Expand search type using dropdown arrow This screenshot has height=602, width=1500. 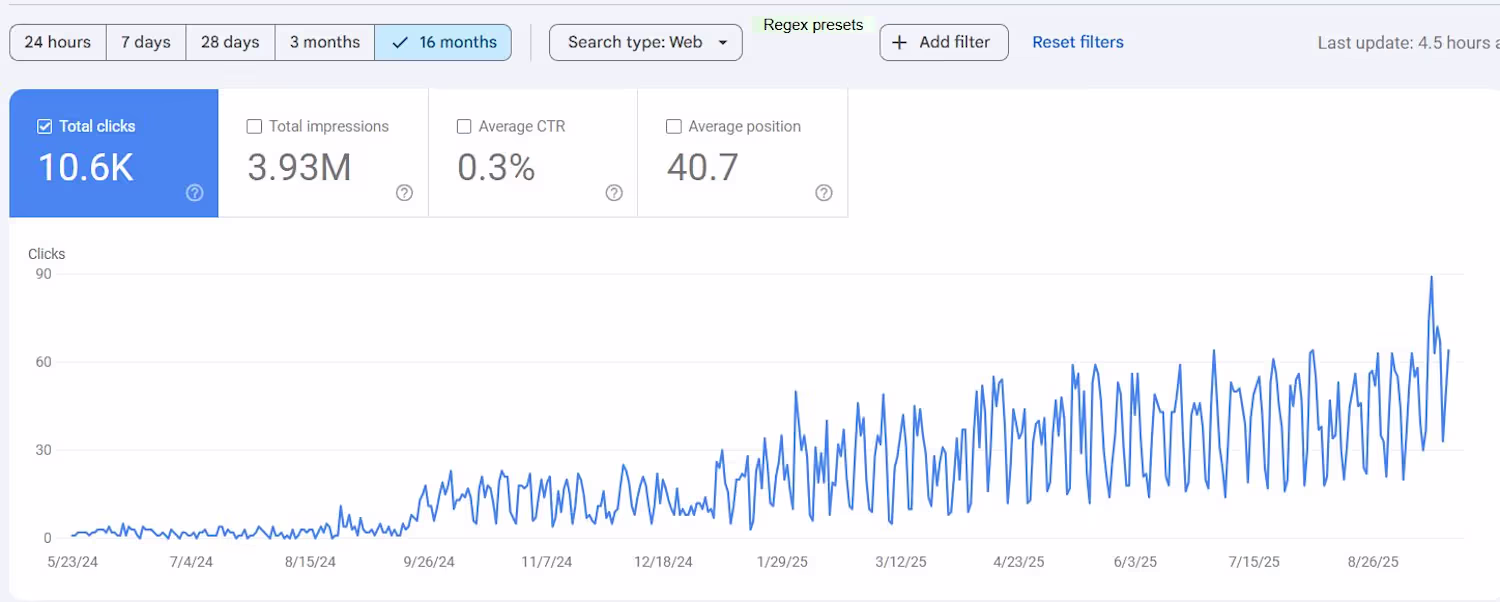[x=723, y=43]
